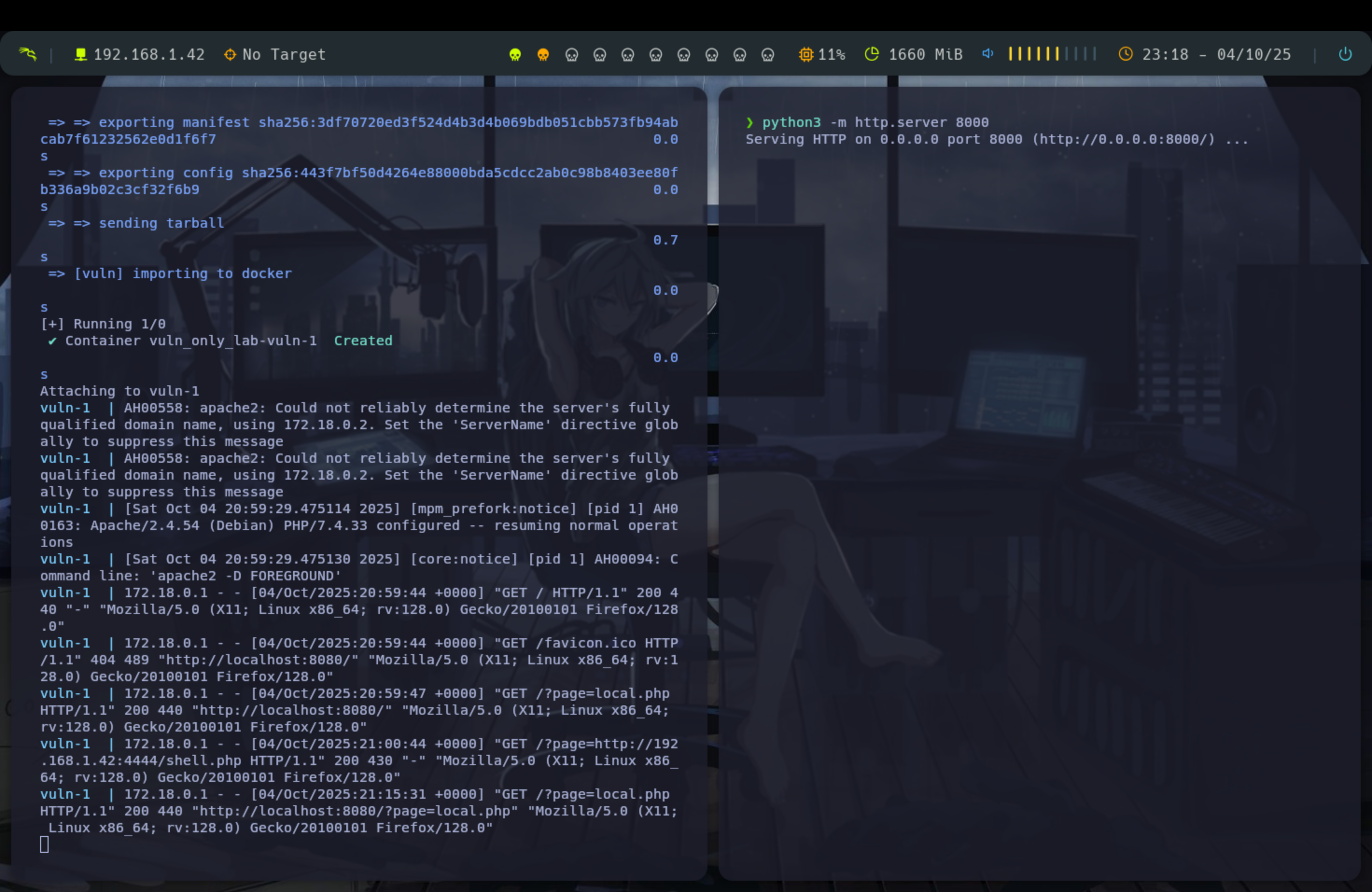Screen dimensions: 1372x892
Task: Click the 1660 MiB memory readout
Action: [x=925, y=55]
